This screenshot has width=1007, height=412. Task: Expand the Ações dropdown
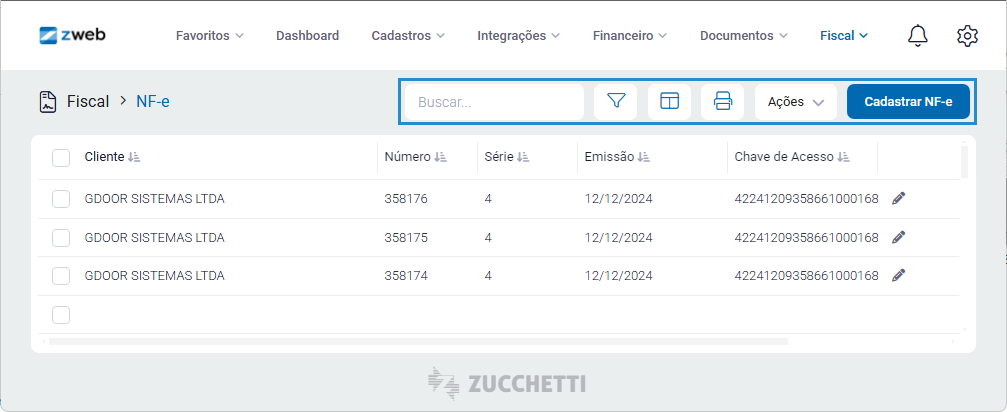[796, 101]
